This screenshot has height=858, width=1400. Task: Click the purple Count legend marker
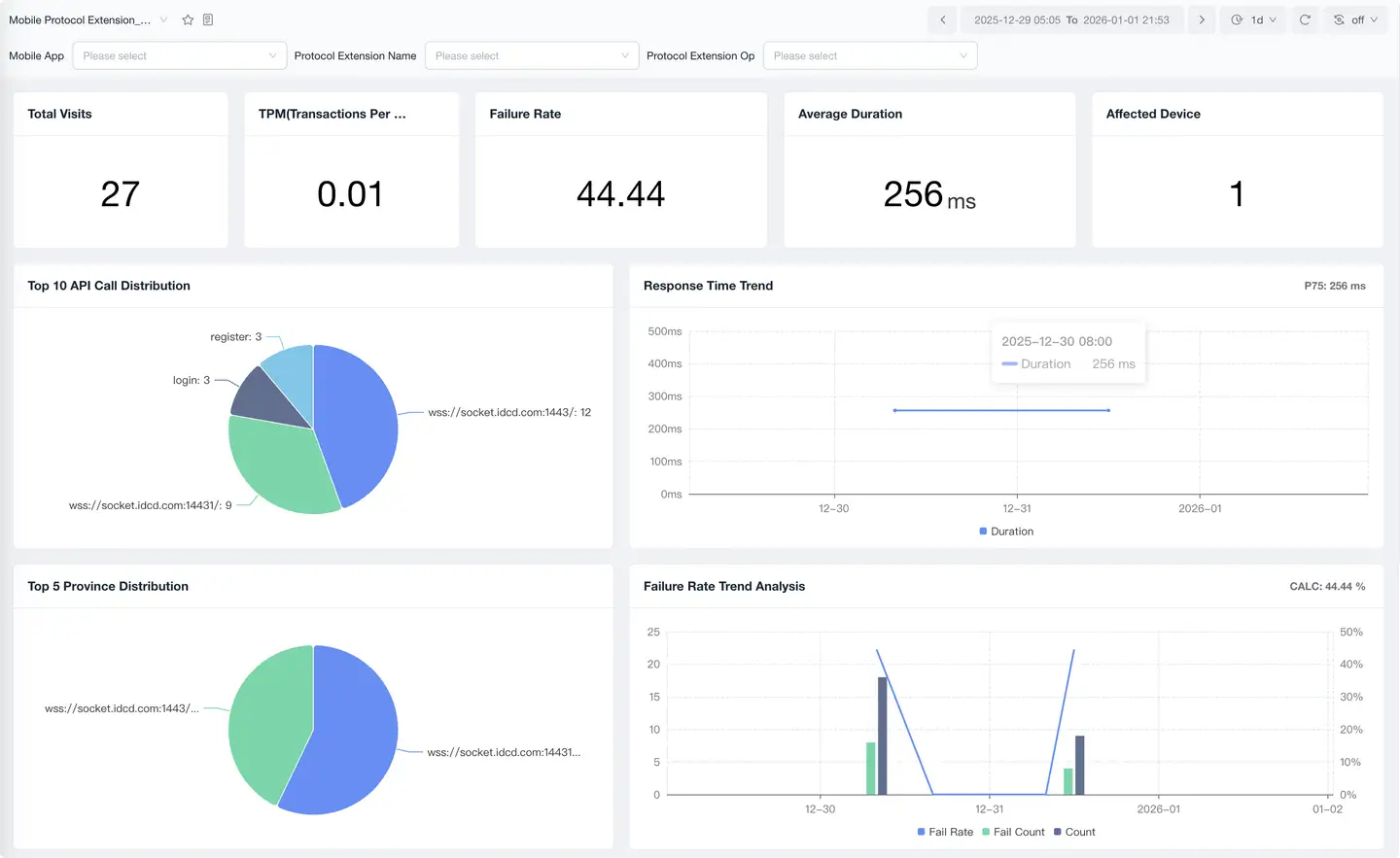(x=1056, y=832)
